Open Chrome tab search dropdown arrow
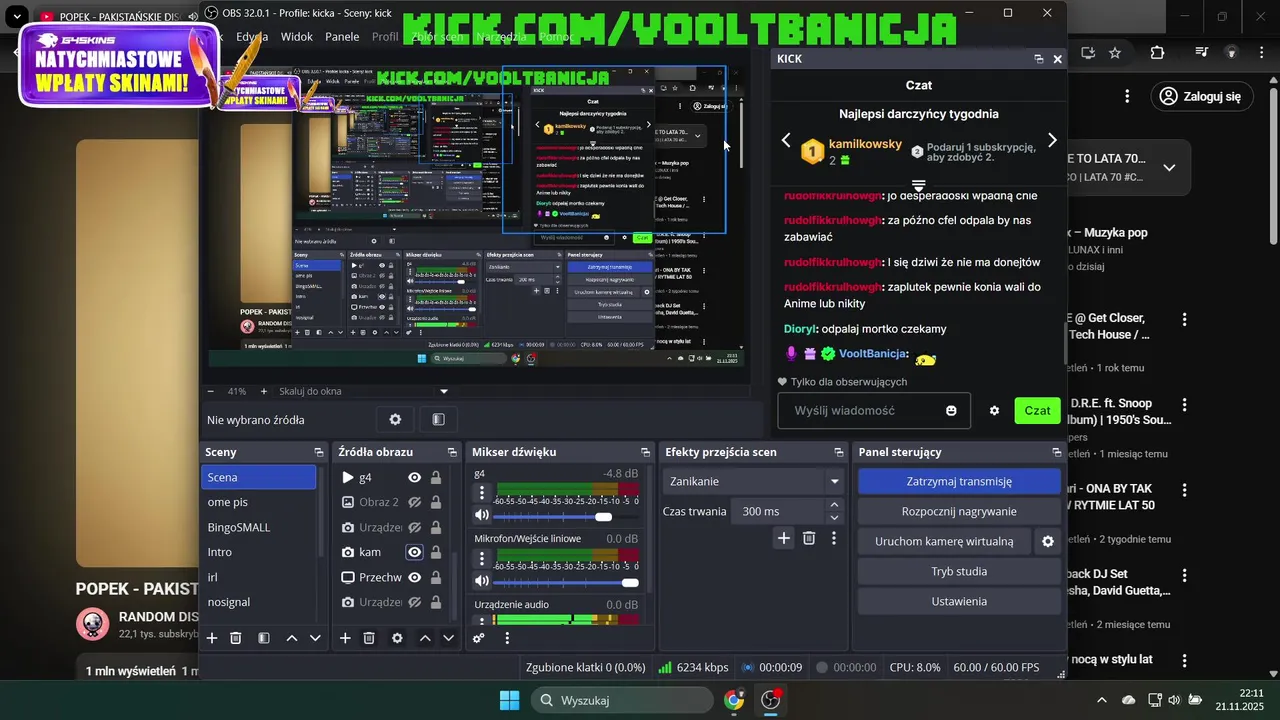This screenshot has height=720, width=1280. 17,17
